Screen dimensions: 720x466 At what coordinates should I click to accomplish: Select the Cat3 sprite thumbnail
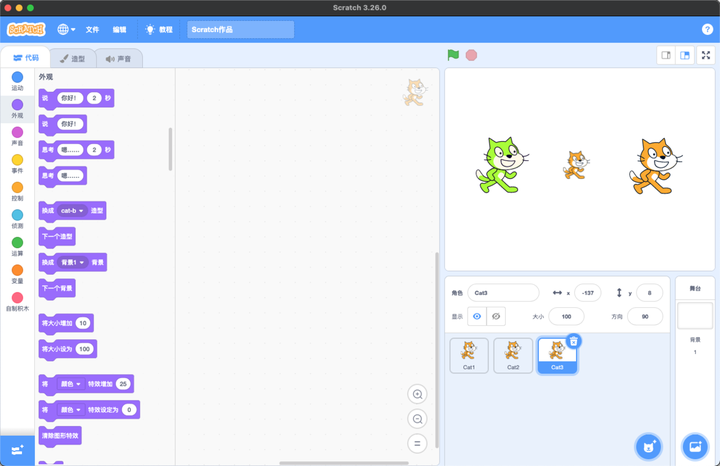click(557, 355)
